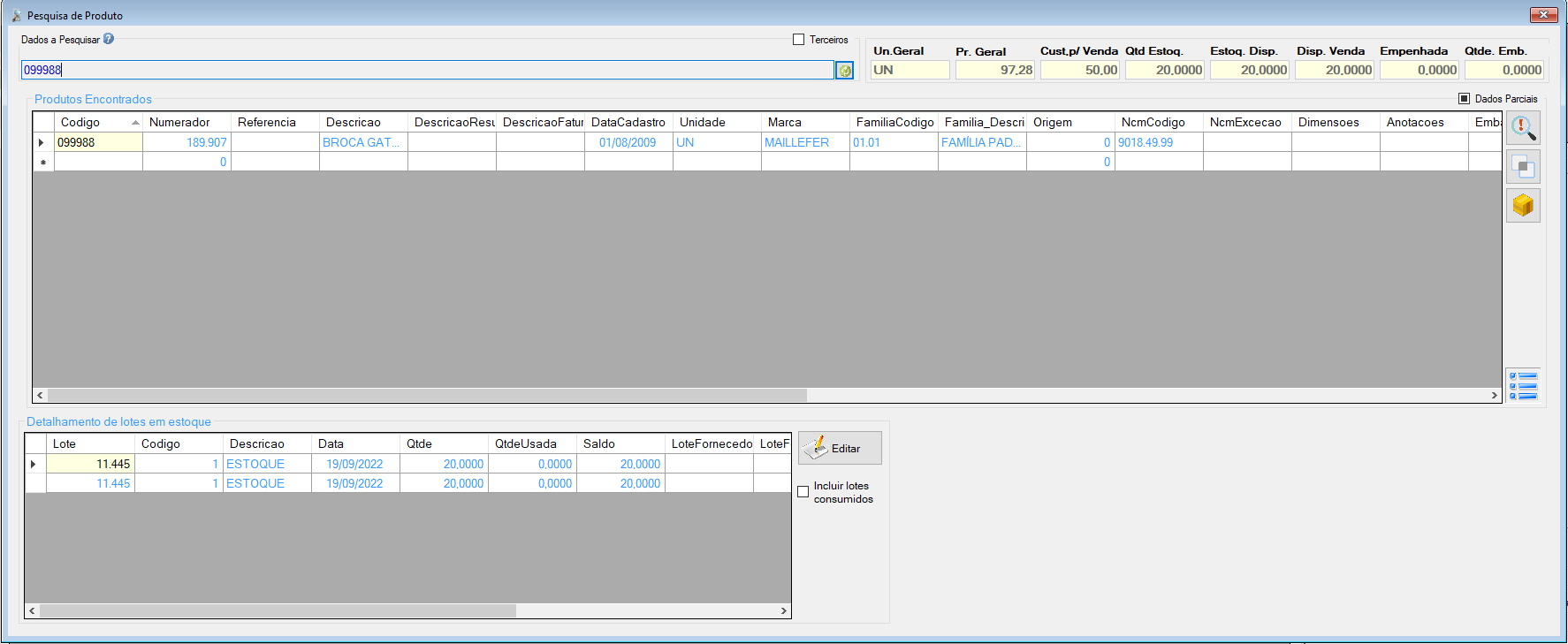Enable the Terceiros checkbox

(x=799, y=40)
